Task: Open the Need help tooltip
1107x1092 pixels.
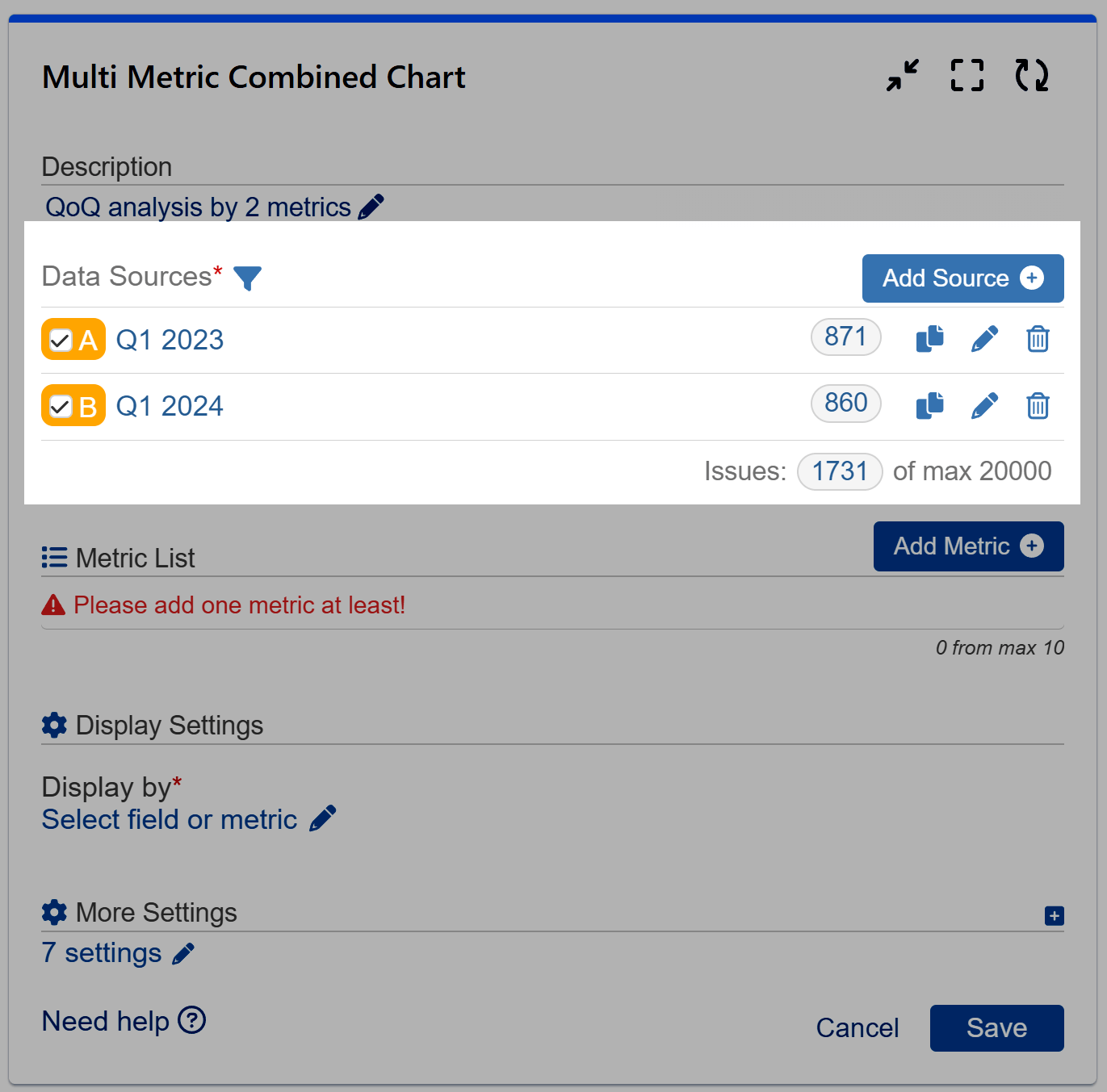Action: [x=191, y=1020]
